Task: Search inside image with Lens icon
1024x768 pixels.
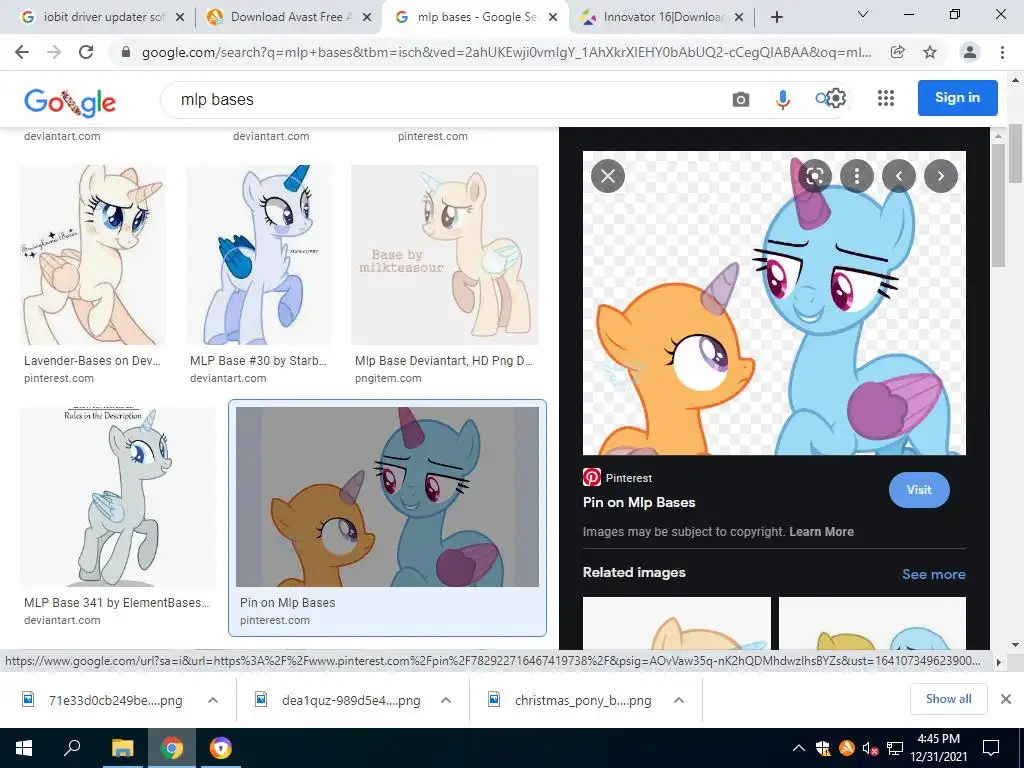Action: point(814,176)
